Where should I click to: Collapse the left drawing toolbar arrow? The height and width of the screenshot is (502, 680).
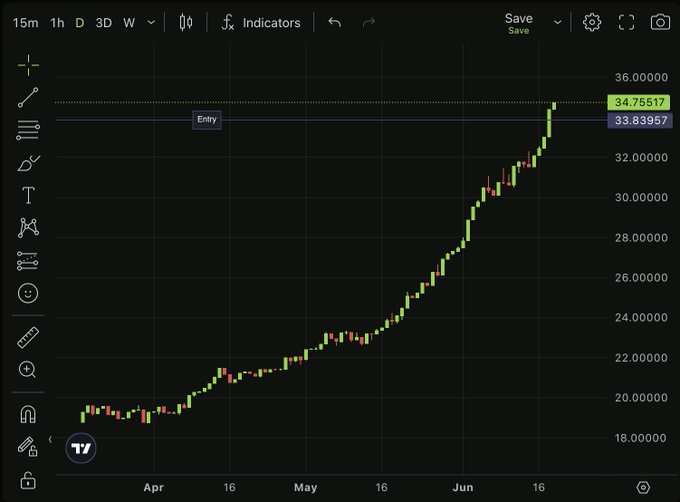pyautogui.click(x=50, y=440)
